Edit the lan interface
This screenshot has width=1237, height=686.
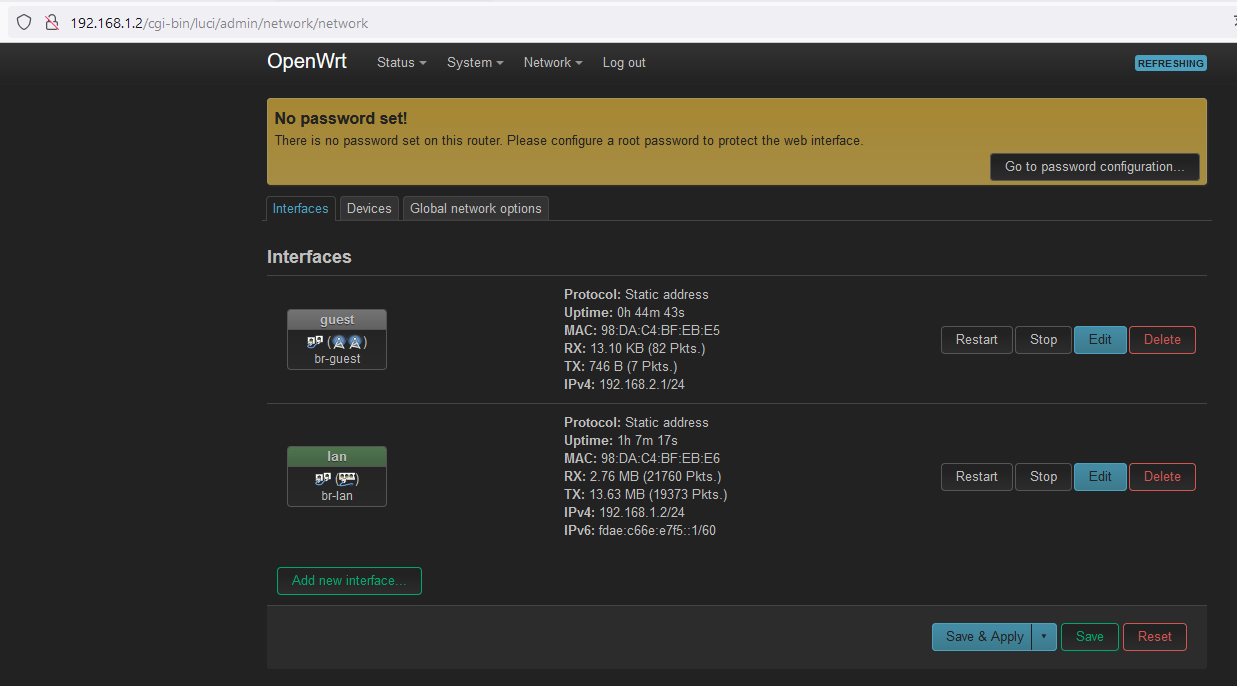(1100, 476)
